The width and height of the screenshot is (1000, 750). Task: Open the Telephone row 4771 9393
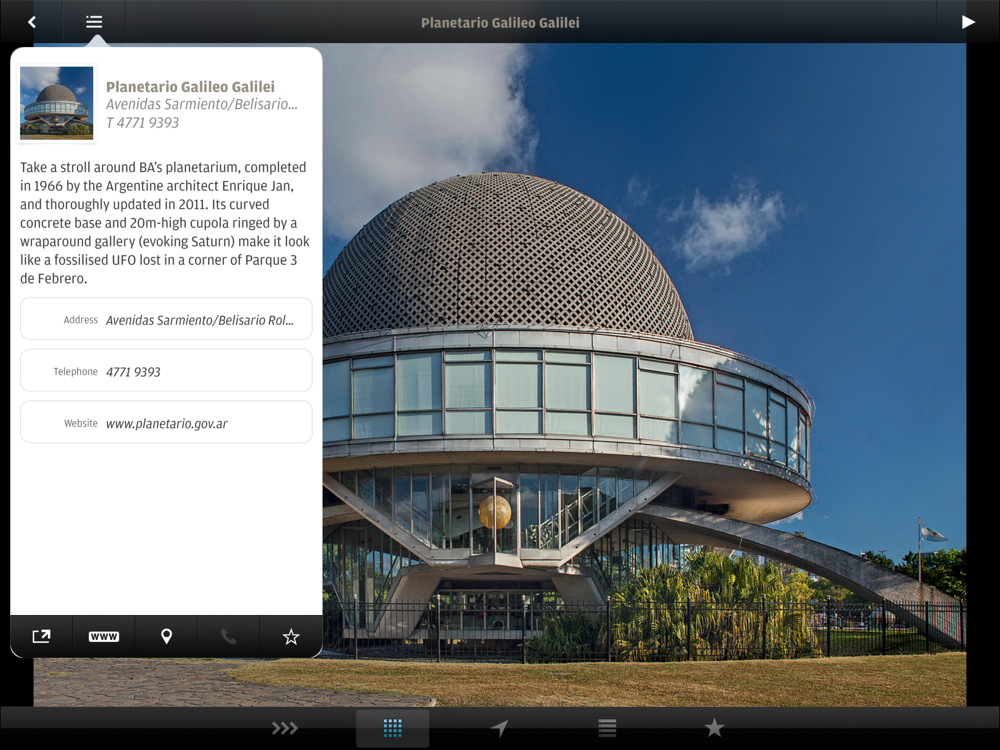coord(166,370)
